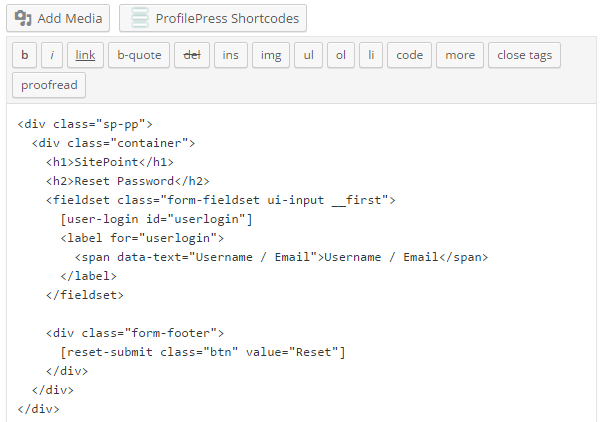Wrap selection with code button
Screen dimensions: 603x422
tap(410, 55)
